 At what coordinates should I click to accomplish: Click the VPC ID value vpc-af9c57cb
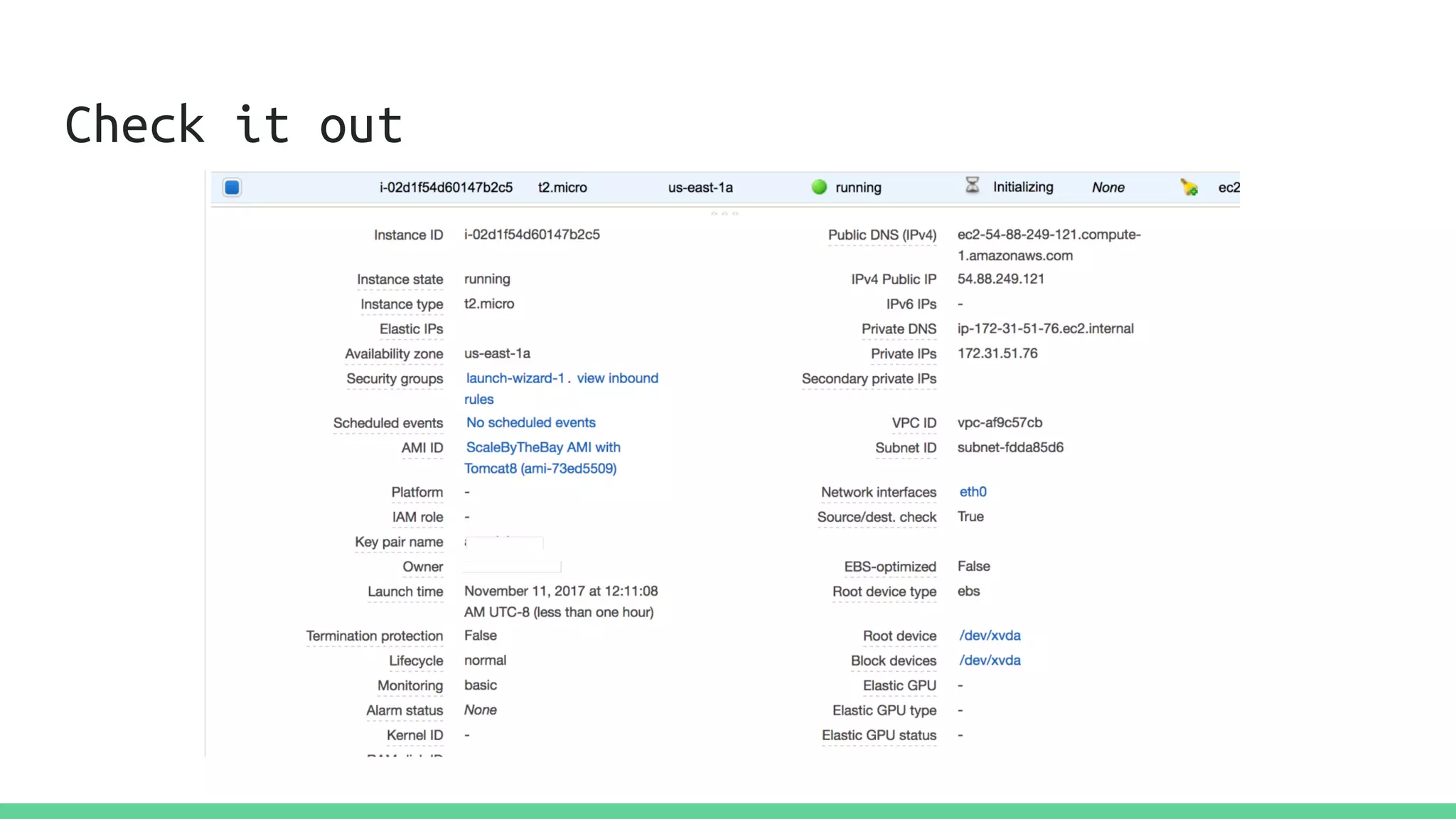coord(999,422)
